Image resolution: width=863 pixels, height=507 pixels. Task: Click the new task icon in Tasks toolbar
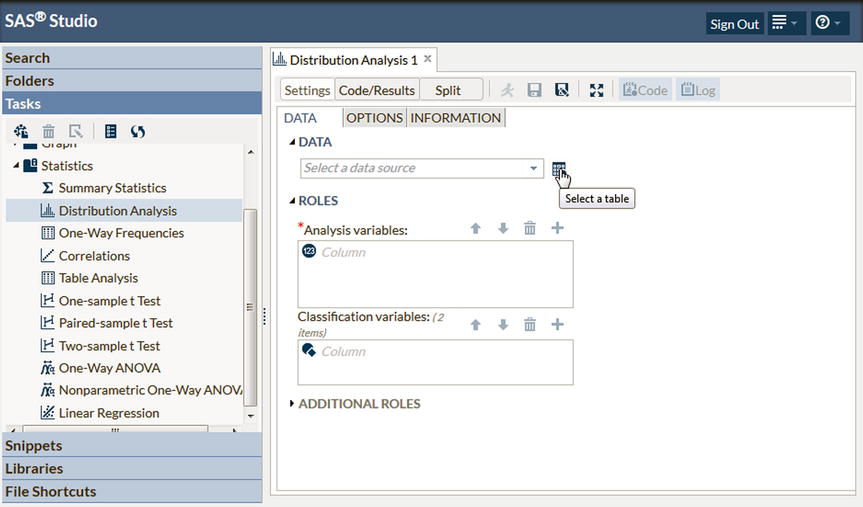(x=21, y=131)
